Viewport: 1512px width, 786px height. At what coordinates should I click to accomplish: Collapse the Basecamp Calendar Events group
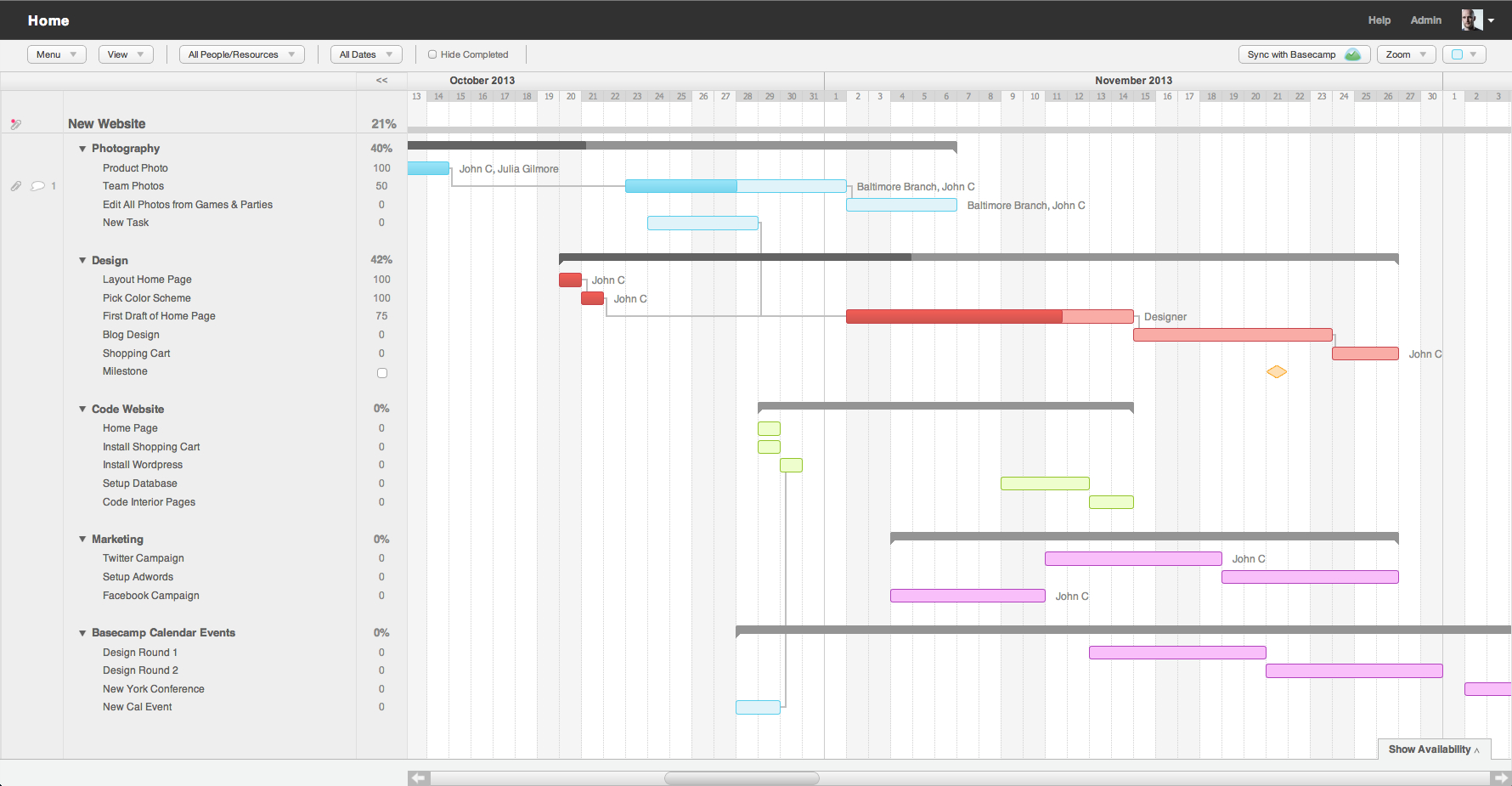[82, 633]
